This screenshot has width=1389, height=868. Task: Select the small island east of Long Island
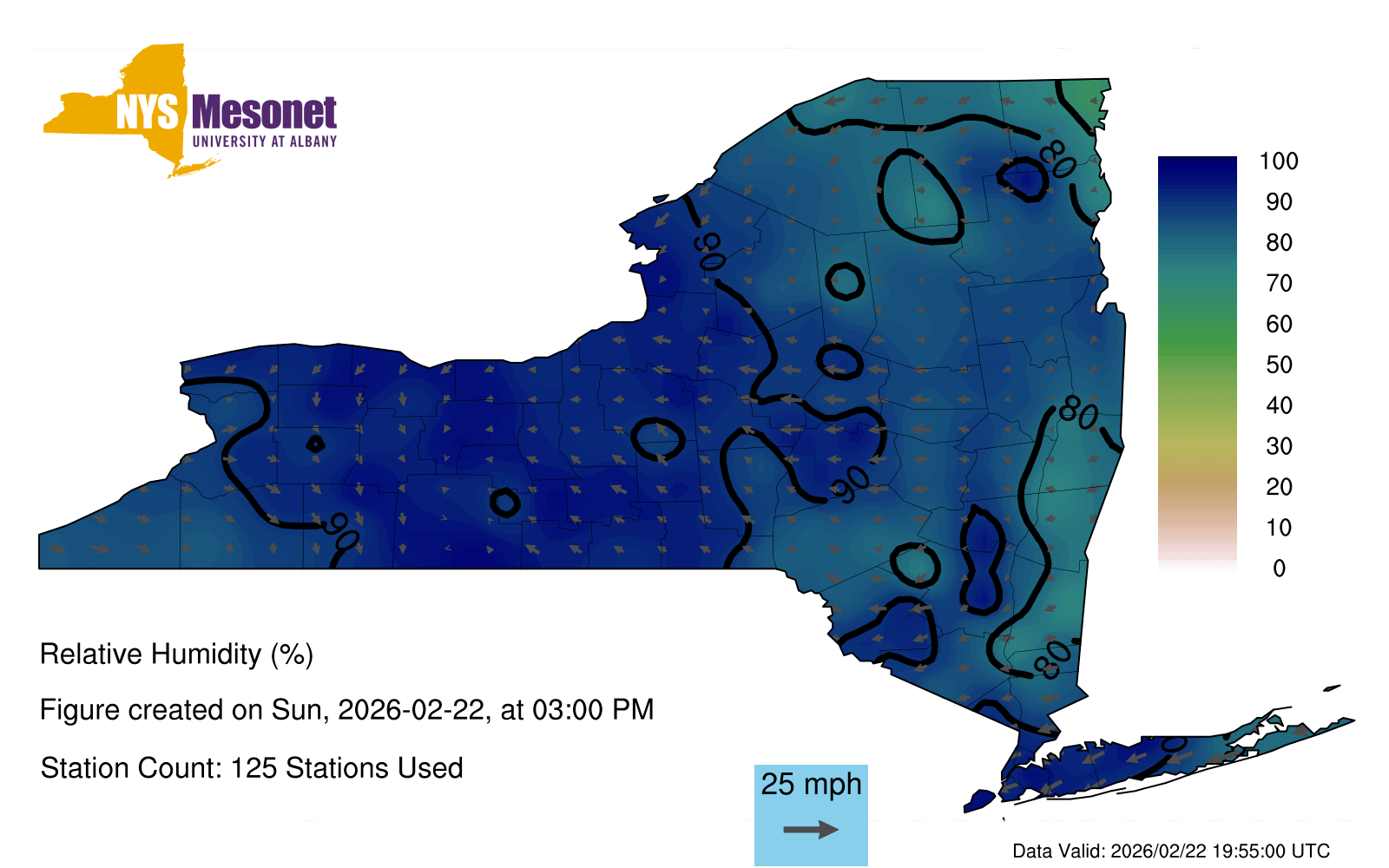[x=1332, y=688]
